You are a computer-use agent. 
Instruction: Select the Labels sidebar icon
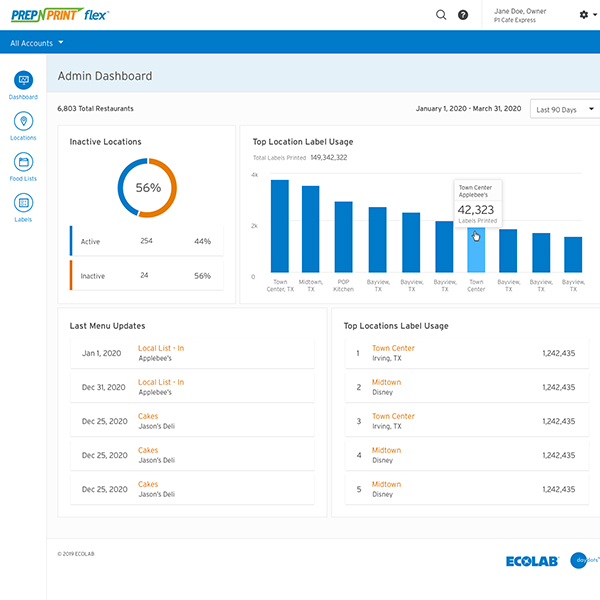coord(23,203)
